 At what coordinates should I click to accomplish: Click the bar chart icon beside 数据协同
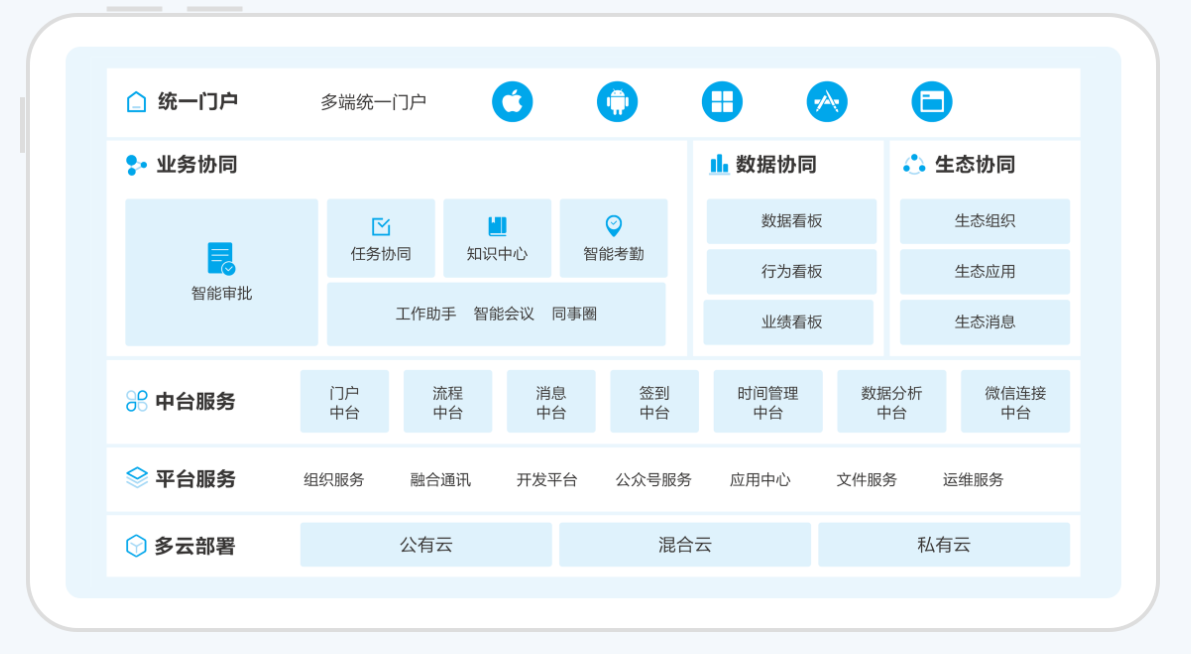point(719,164)
